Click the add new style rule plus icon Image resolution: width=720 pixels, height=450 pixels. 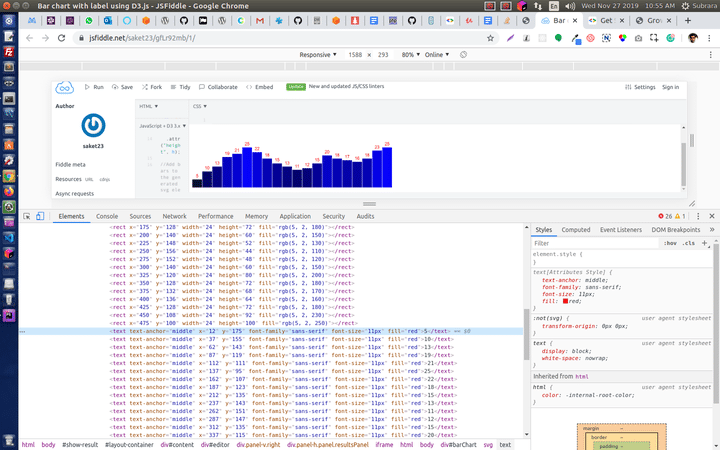coord(704,243)
